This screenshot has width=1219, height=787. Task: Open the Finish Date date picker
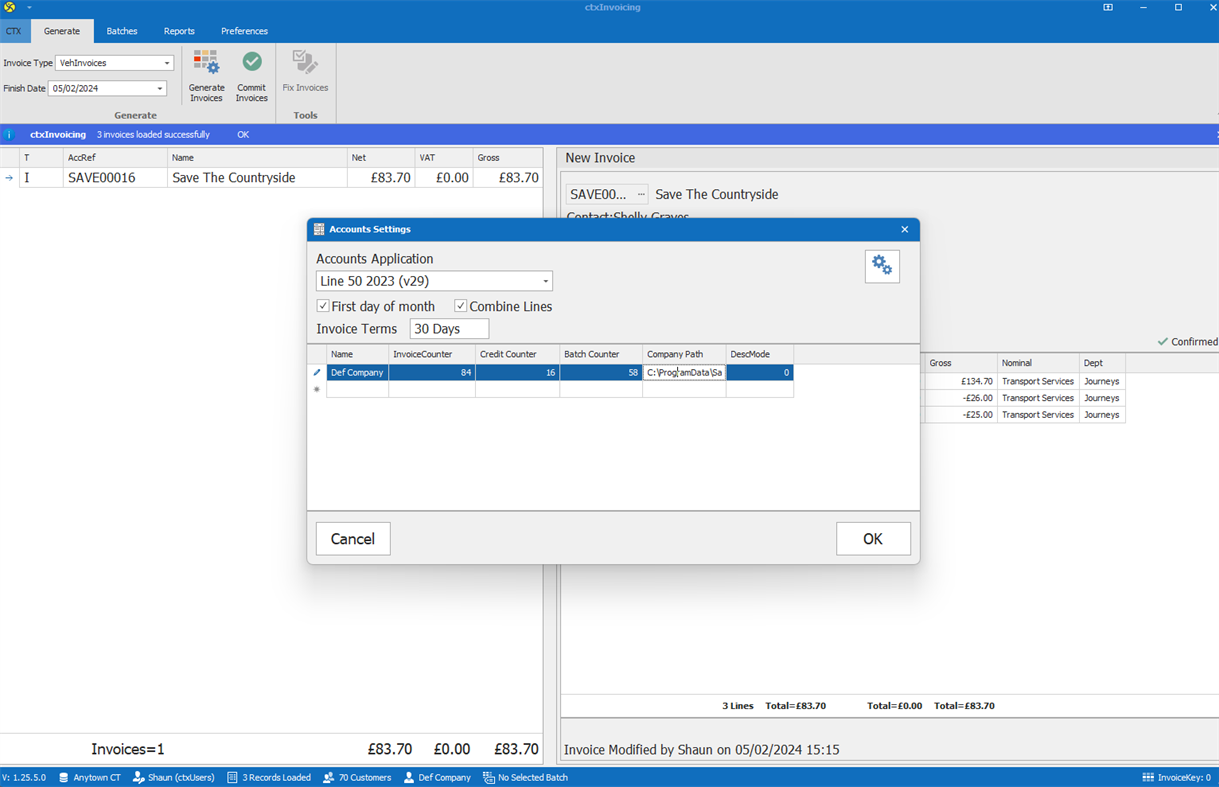pos(159,88)
